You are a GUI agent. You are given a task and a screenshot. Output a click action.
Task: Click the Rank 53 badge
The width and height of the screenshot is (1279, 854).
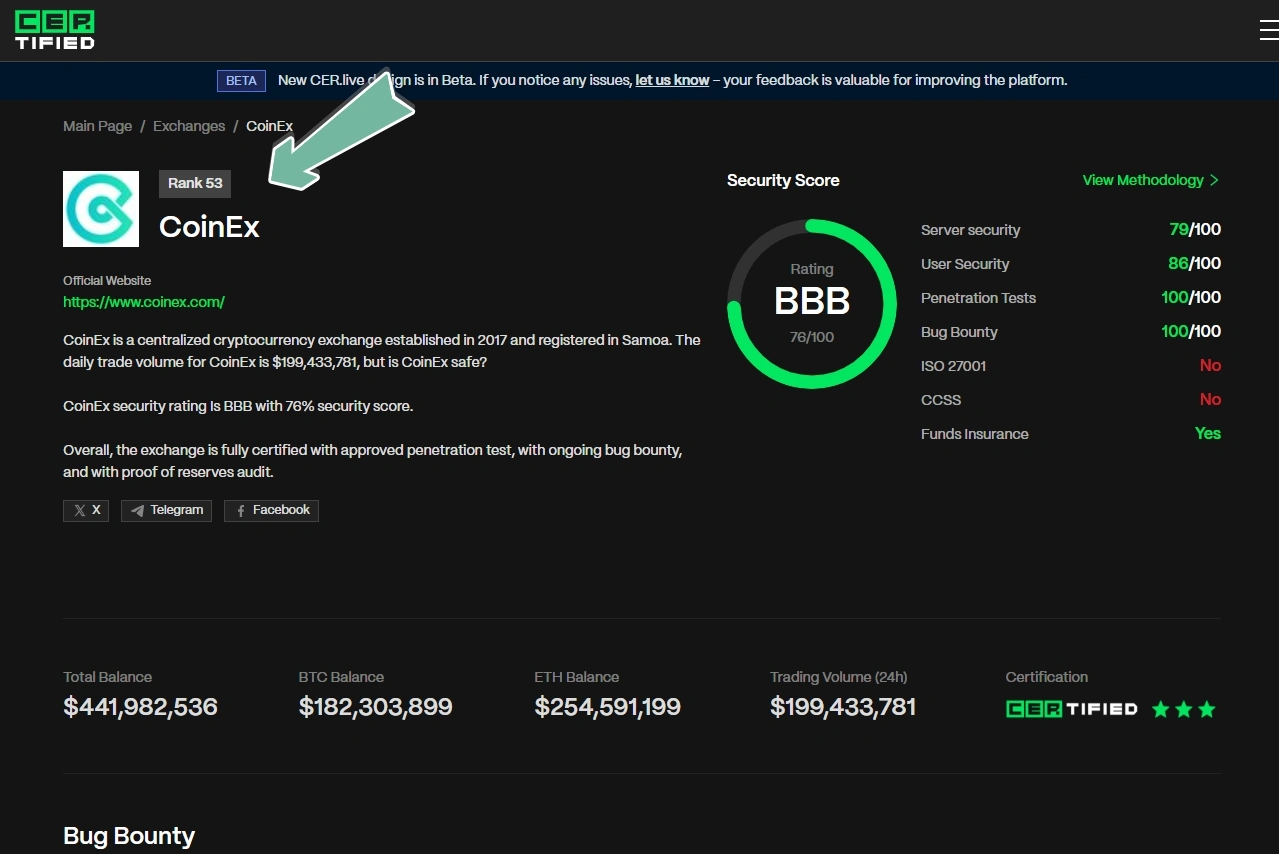195,183
